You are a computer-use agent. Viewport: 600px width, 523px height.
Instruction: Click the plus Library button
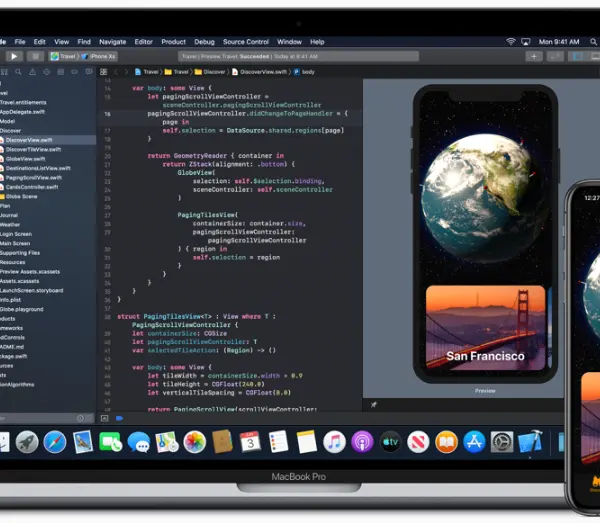pos(534,57)
